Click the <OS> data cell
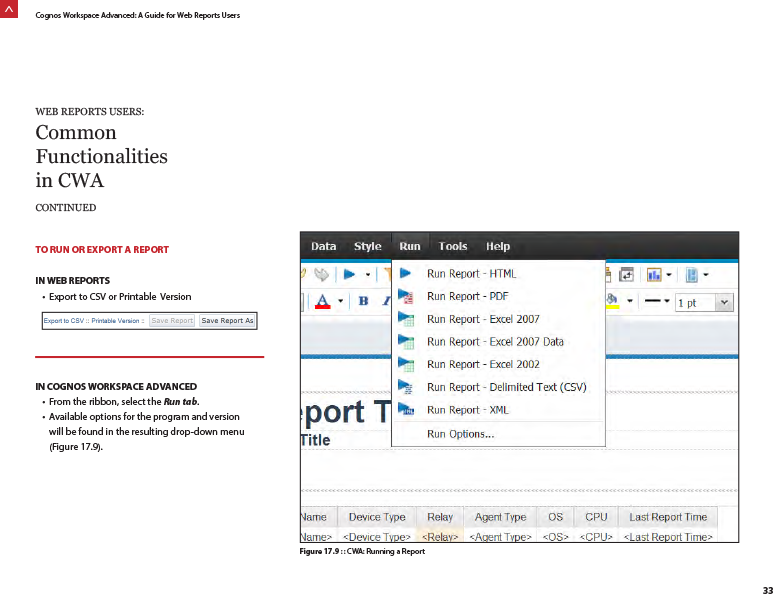 click(555, 536)
